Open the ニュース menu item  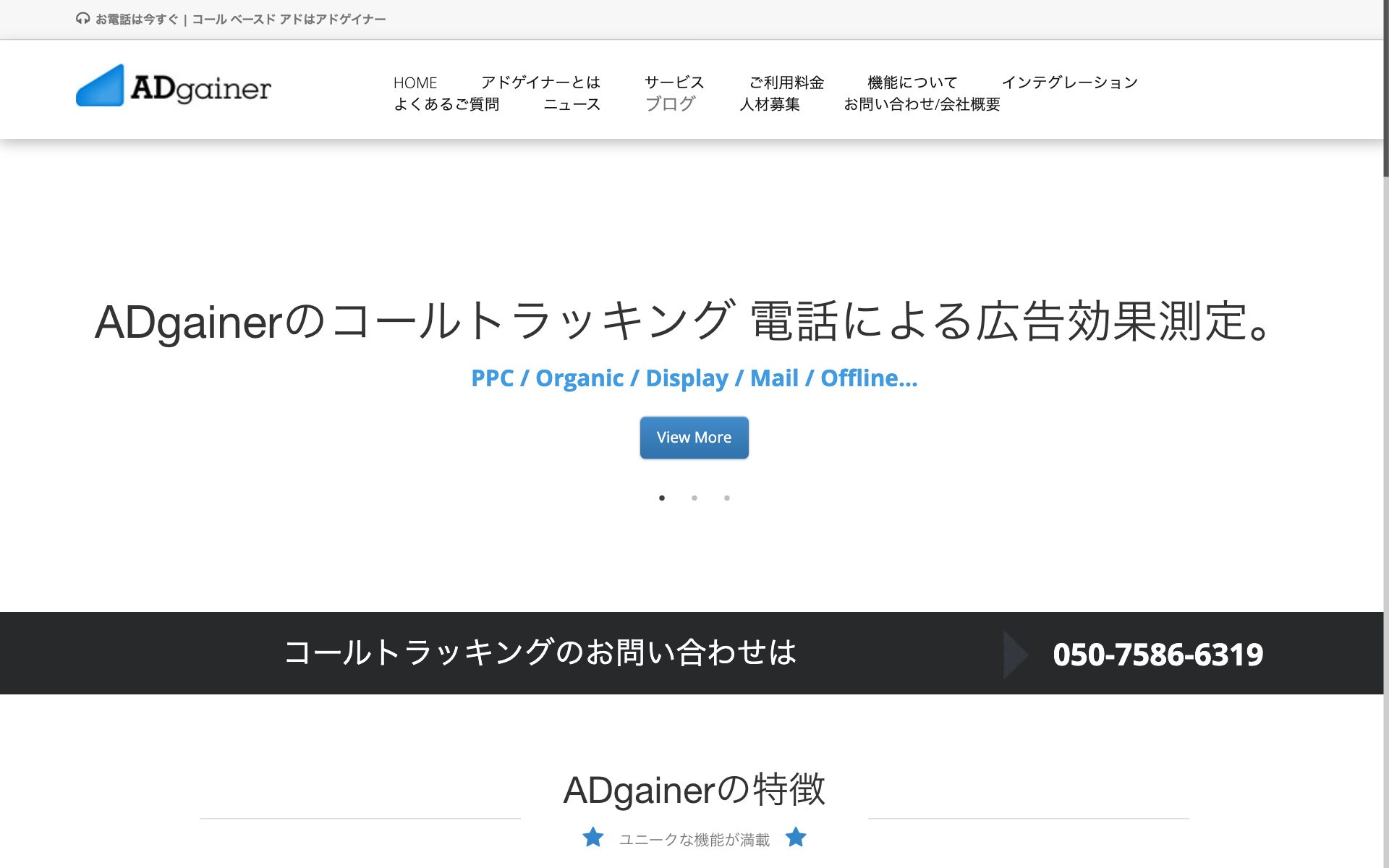coord(572,104)
